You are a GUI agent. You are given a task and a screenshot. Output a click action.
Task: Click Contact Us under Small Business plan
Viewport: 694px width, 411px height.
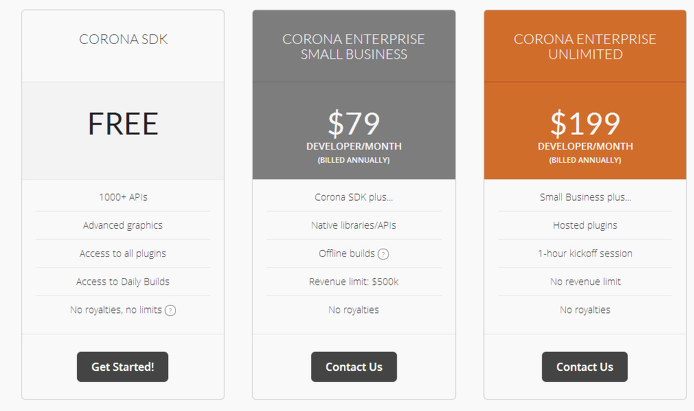354,367
